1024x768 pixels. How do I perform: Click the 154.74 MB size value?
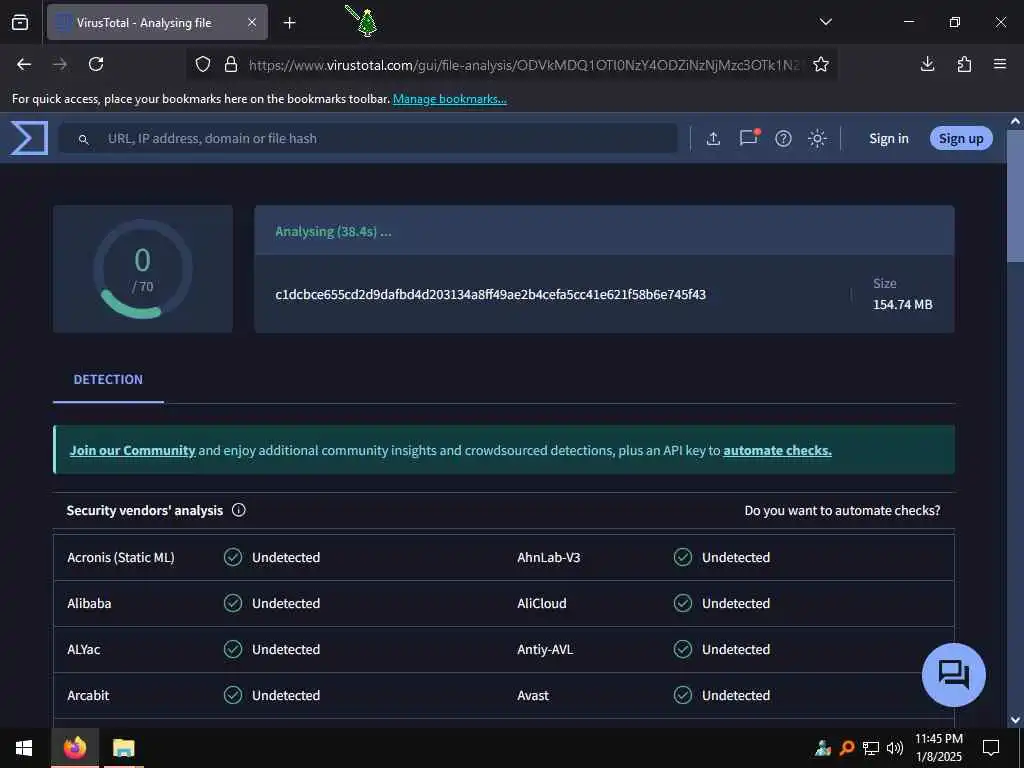point(903,304)
